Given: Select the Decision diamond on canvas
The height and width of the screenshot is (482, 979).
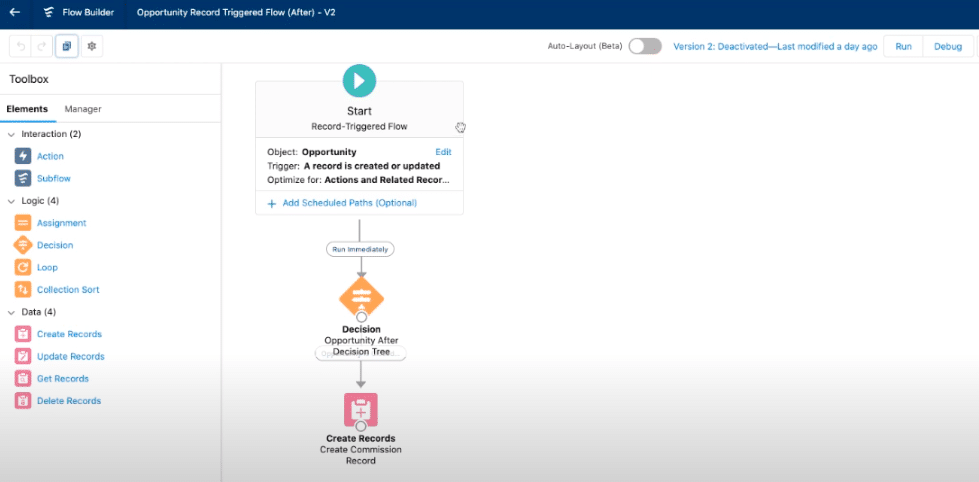Looking at the screenshot, I should [361, 298].
